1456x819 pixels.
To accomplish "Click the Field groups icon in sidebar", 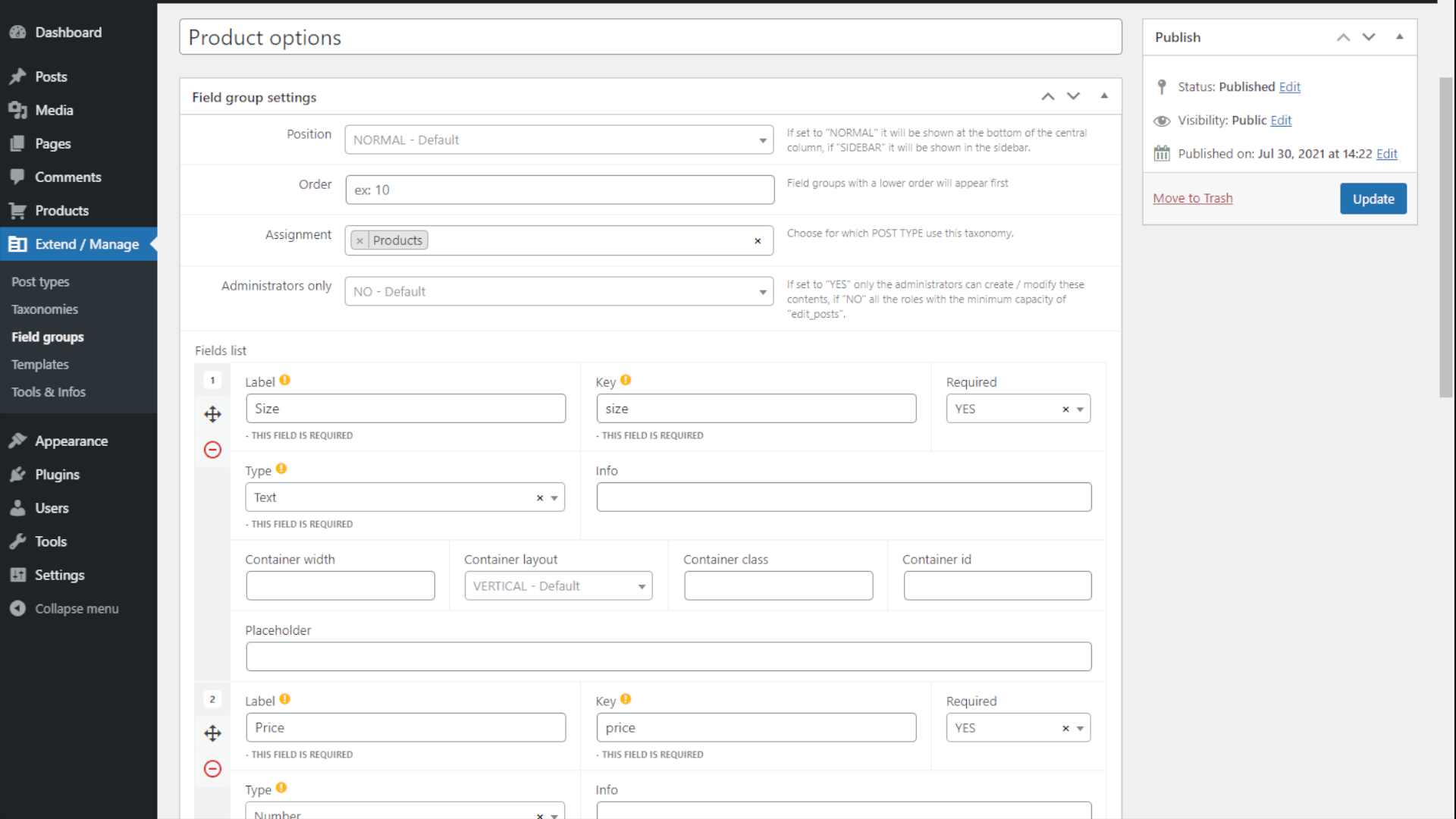I will point(47,336).
